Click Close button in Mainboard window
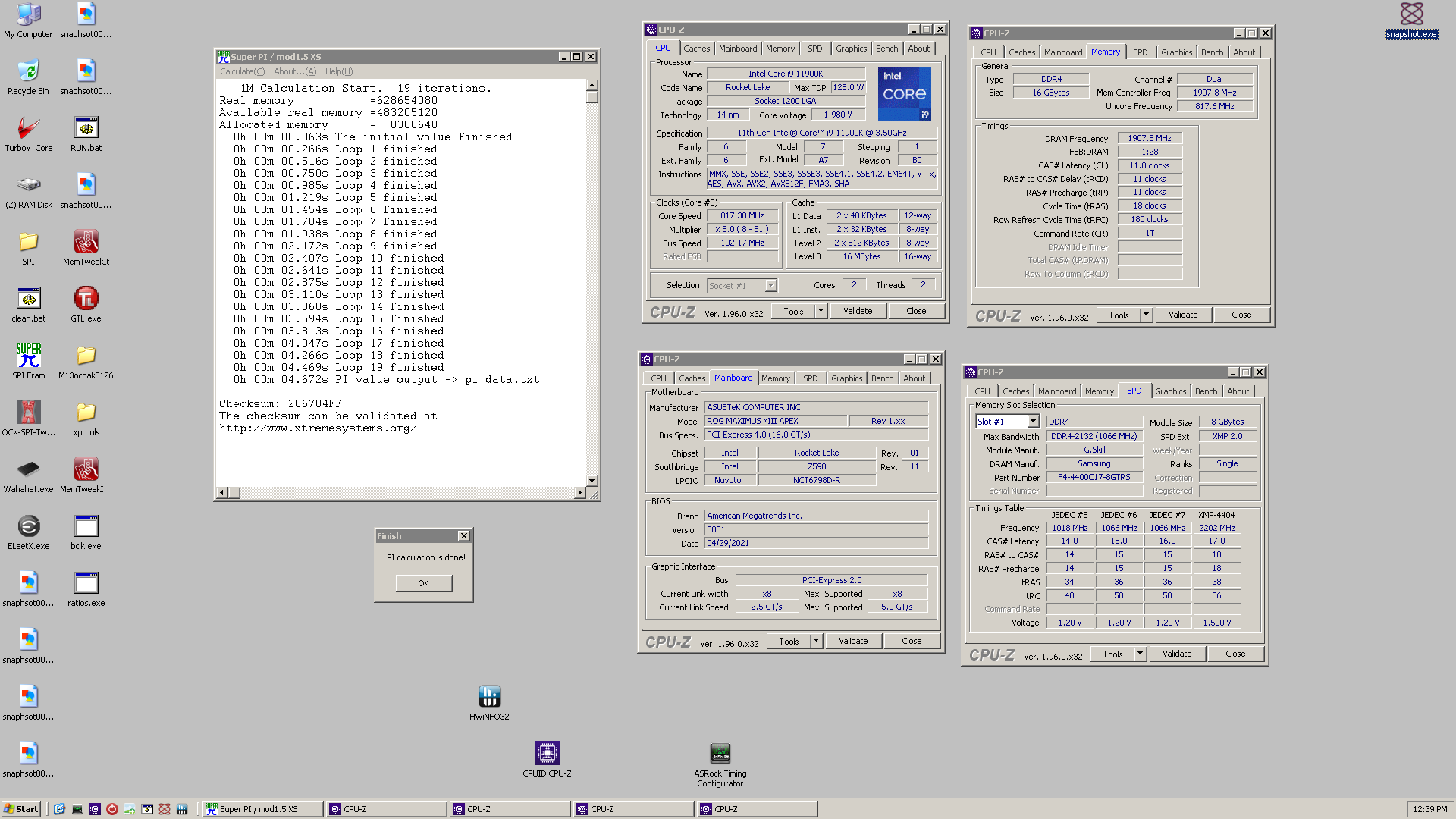This screenshot has width=1456, height=819. click(912, 641)
